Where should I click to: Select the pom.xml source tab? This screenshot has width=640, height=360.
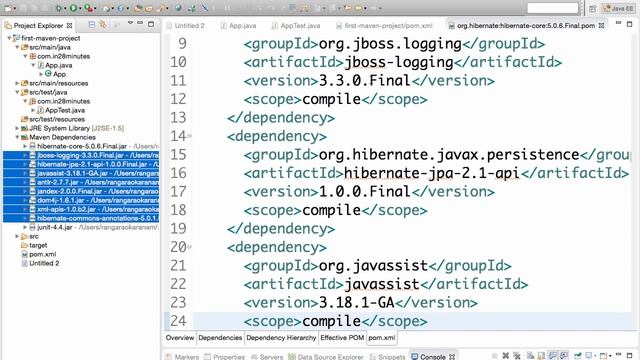click(382, 338)
